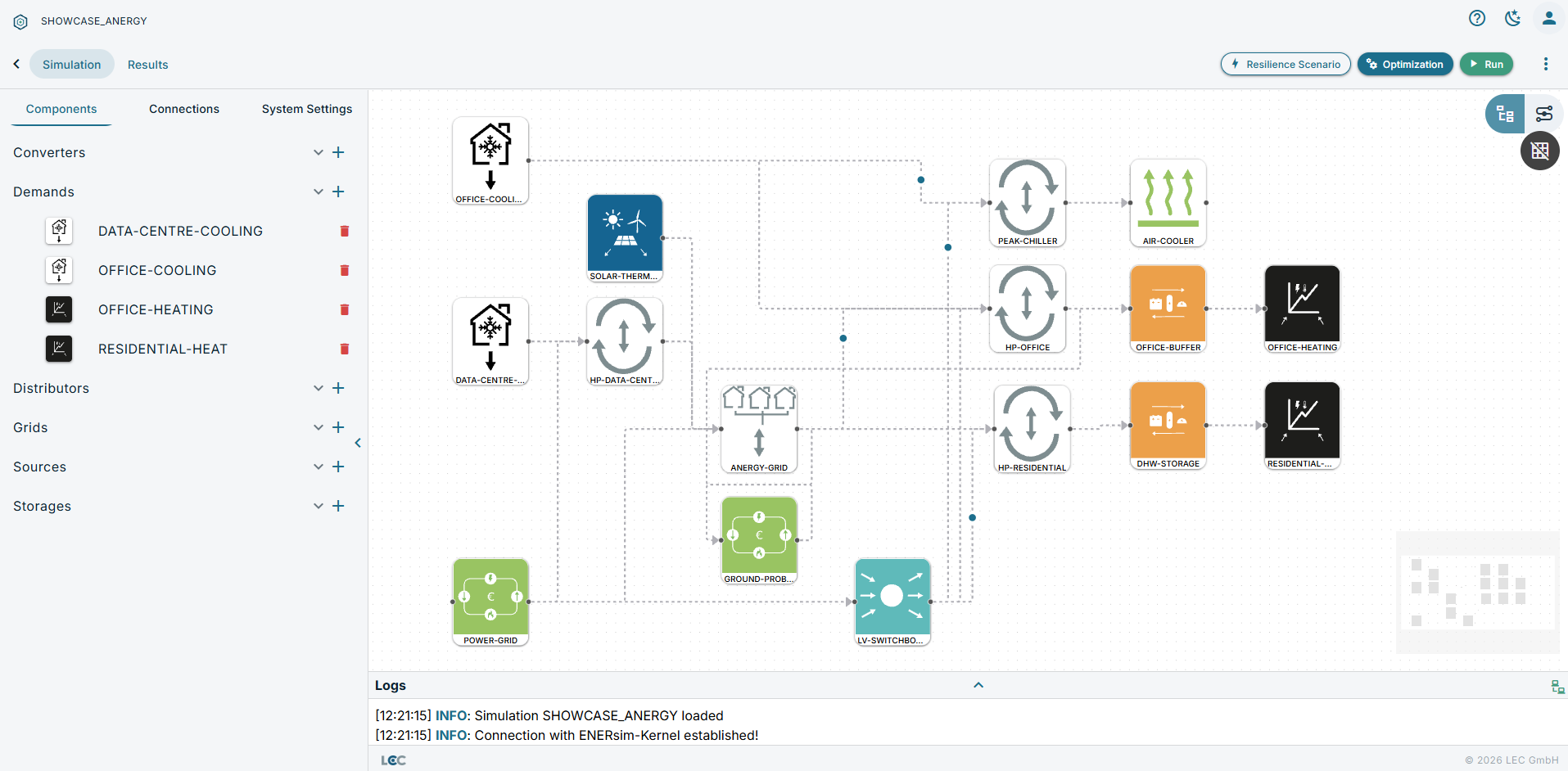Toggle dark mode moon icon
The image size is (1568, 771).
(x=1513, y=18)
